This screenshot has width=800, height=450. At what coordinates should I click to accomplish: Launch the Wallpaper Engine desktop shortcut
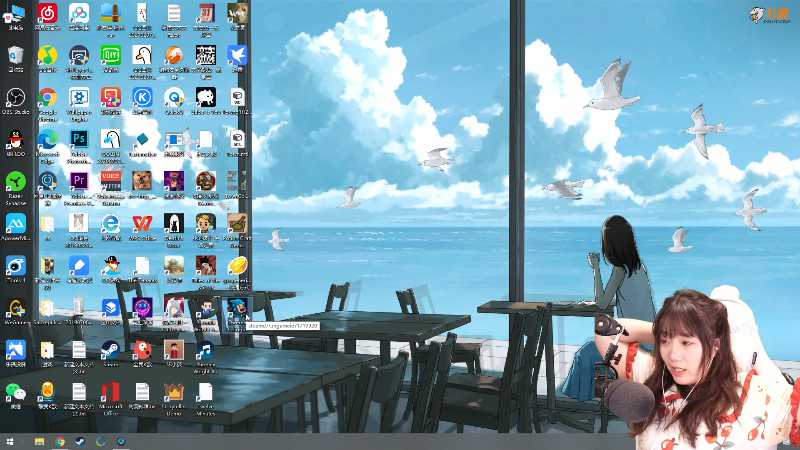point(79,97)
